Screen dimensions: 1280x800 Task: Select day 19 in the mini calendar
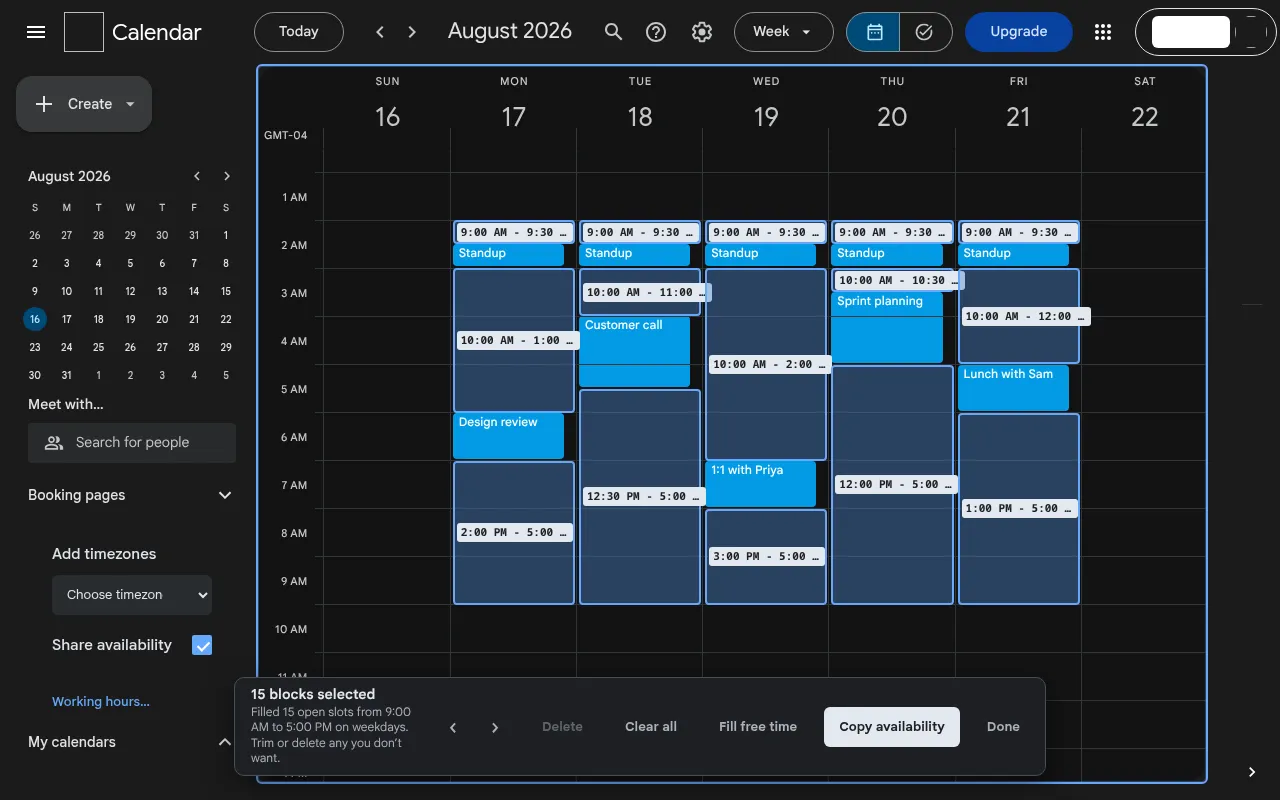130,319
